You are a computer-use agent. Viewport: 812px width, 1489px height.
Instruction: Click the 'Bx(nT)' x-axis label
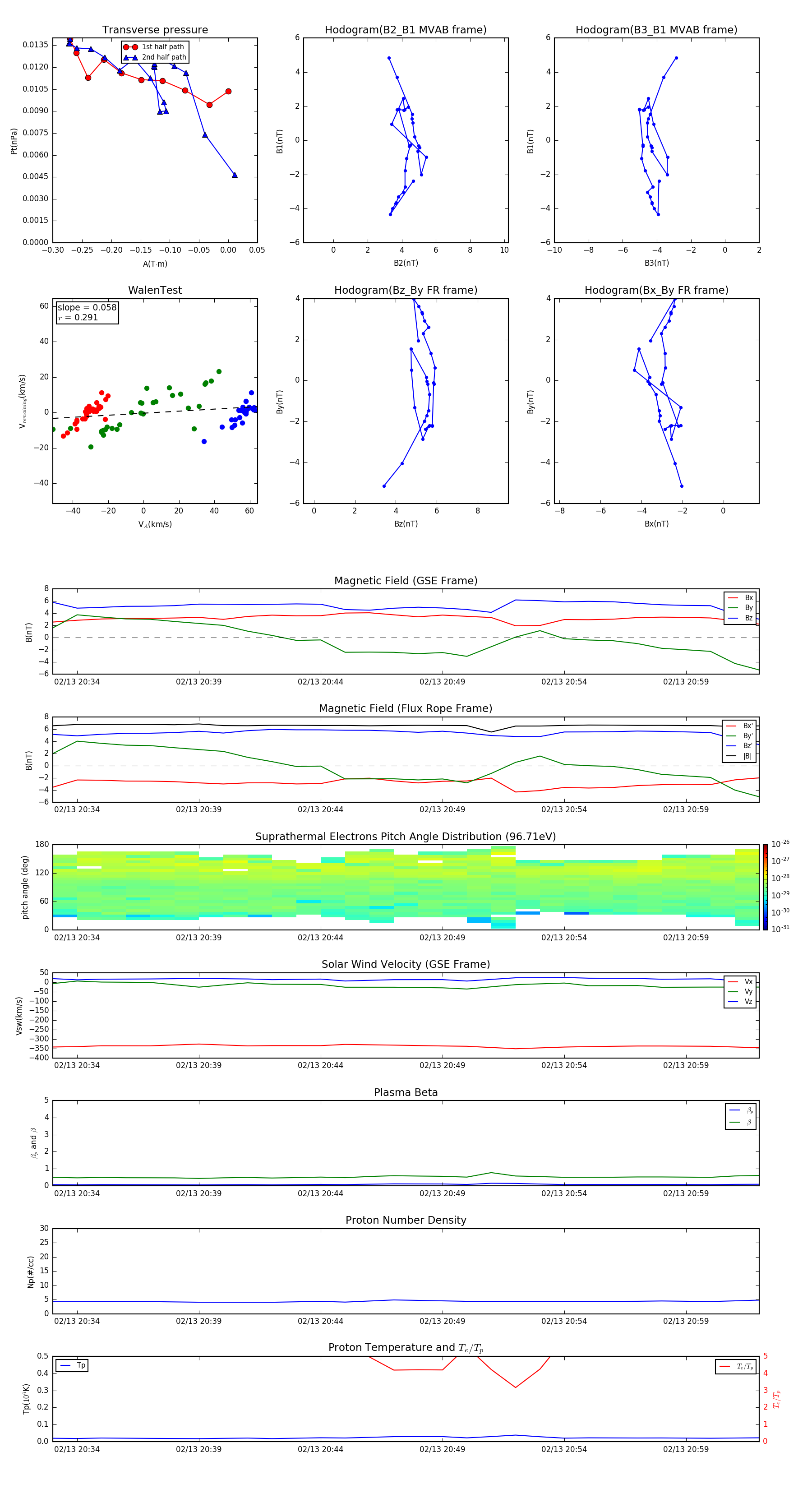[656, 524]
